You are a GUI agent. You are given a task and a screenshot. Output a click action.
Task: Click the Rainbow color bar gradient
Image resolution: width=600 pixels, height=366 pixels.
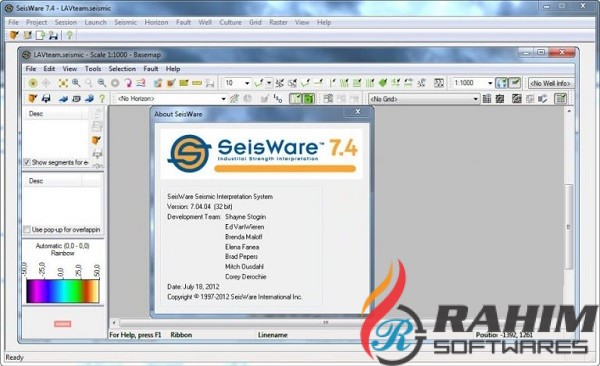click(x=63, y=291)
